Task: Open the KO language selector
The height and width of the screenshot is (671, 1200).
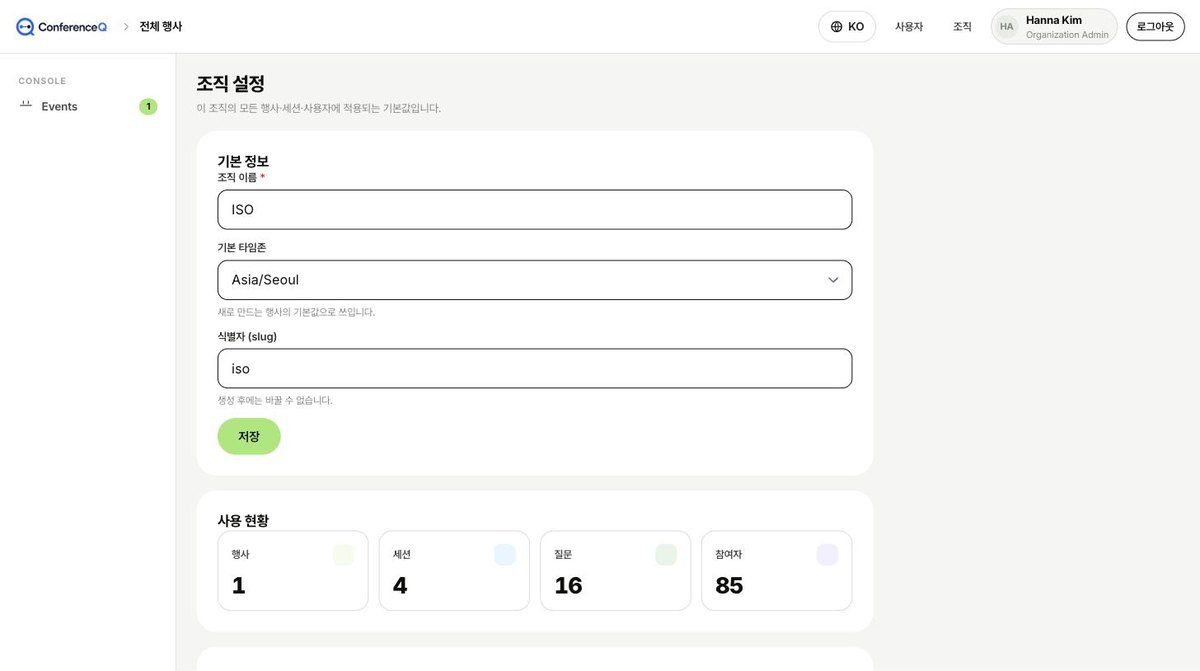Action: 847,27
